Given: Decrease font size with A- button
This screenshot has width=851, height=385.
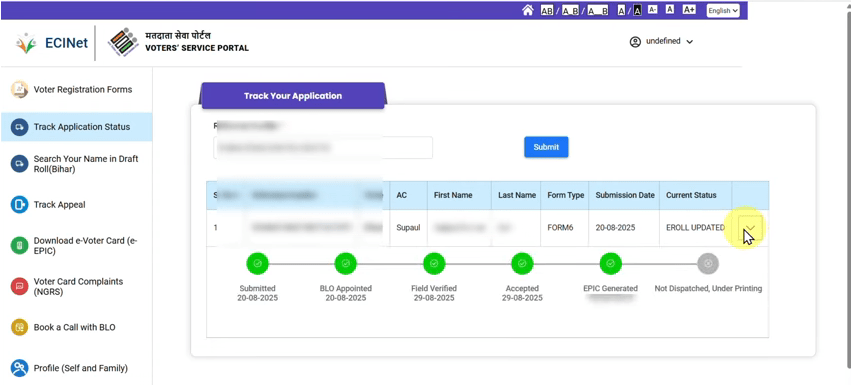Looking at the screenshot, I should pyautogui.click(x=653, y=10).
